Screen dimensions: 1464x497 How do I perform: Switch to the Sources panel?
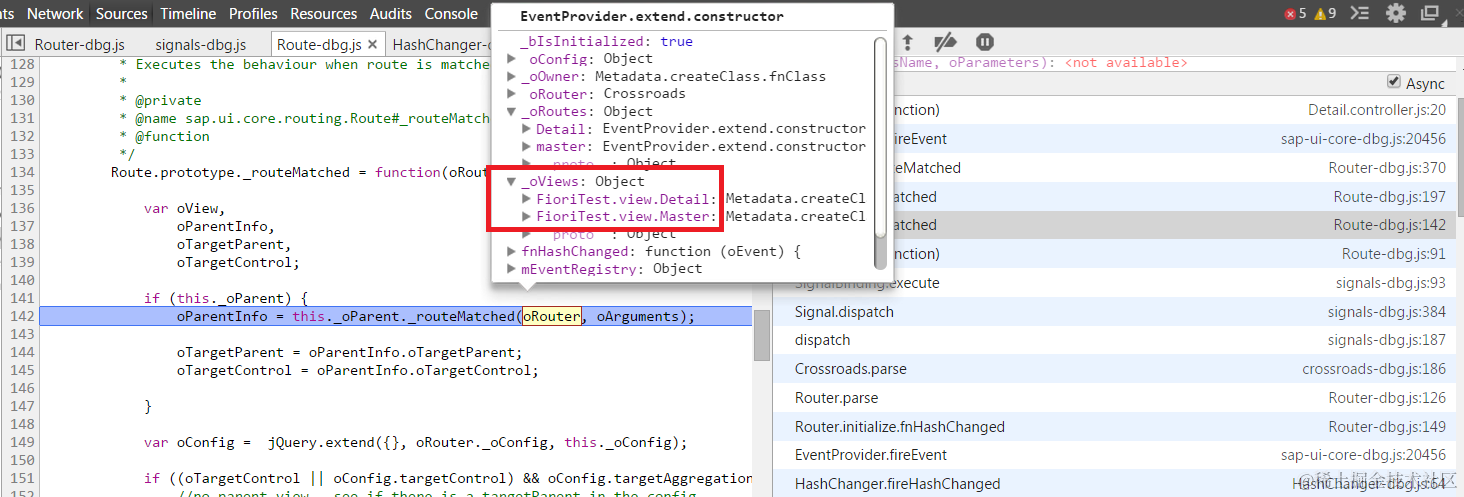point(121,14)
